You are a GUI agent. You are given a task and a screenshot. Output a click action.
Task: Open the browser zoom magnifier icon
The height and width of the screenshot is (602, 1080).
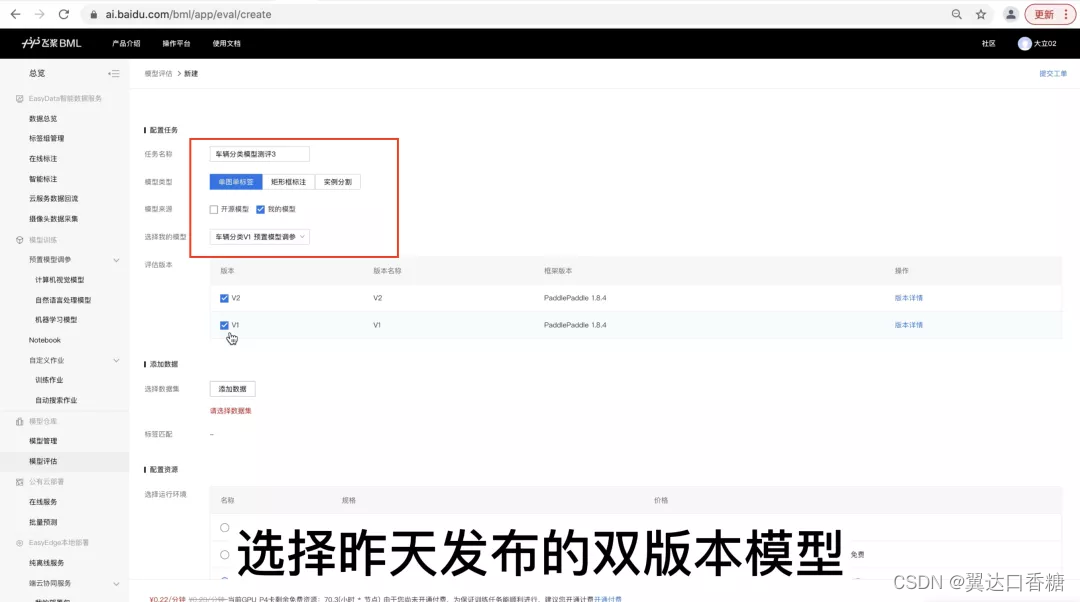(x=957, y=14)
